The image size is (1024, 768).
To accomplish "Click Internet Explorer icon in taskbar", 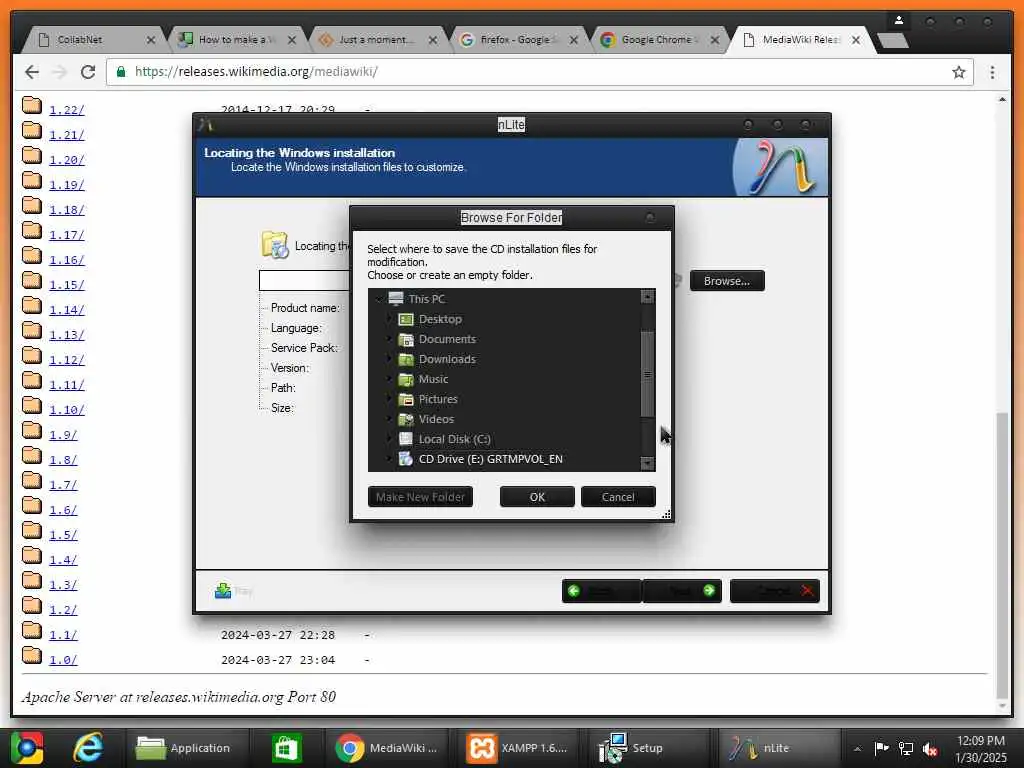I will click(88, 748).
